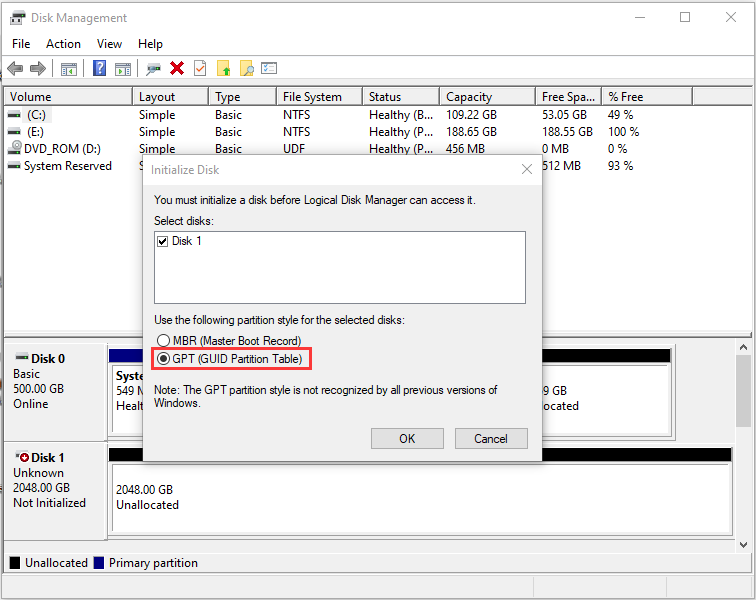Close the Initialize Disk dialog

coord(526,169)
